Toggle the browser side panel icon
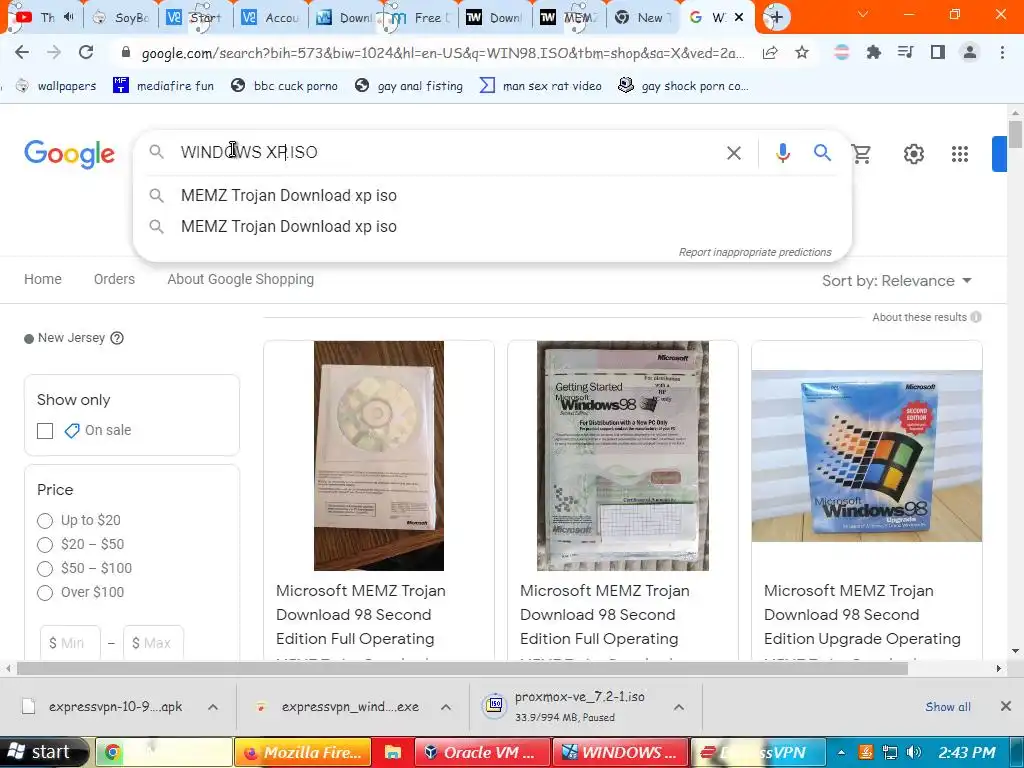Viewport: 1024px width, 768px height. click(x=938, y=52)
